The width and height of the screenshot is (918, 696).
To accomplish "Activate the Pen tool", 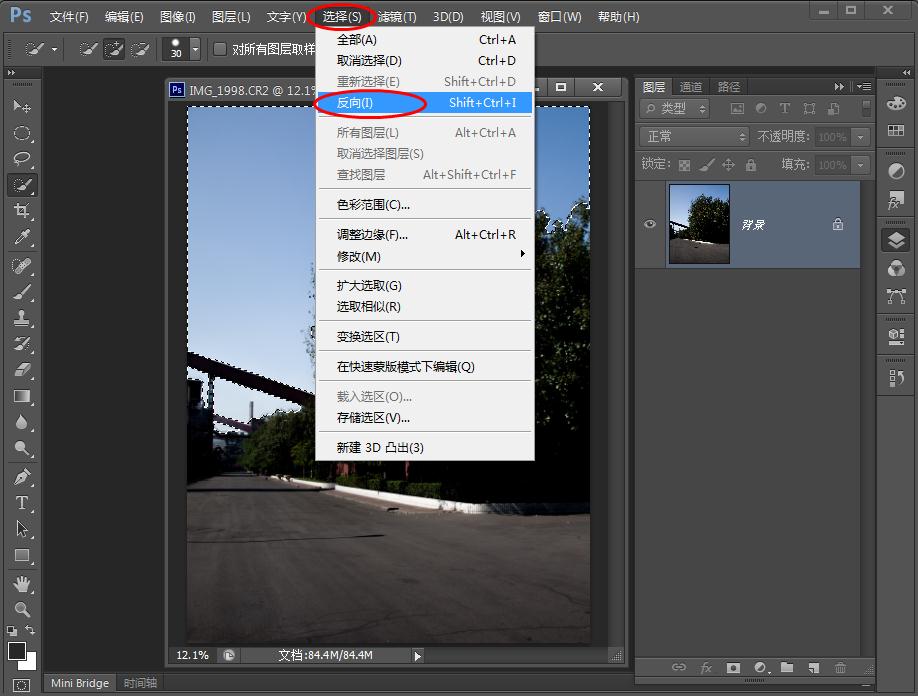I will coord(22,476).
